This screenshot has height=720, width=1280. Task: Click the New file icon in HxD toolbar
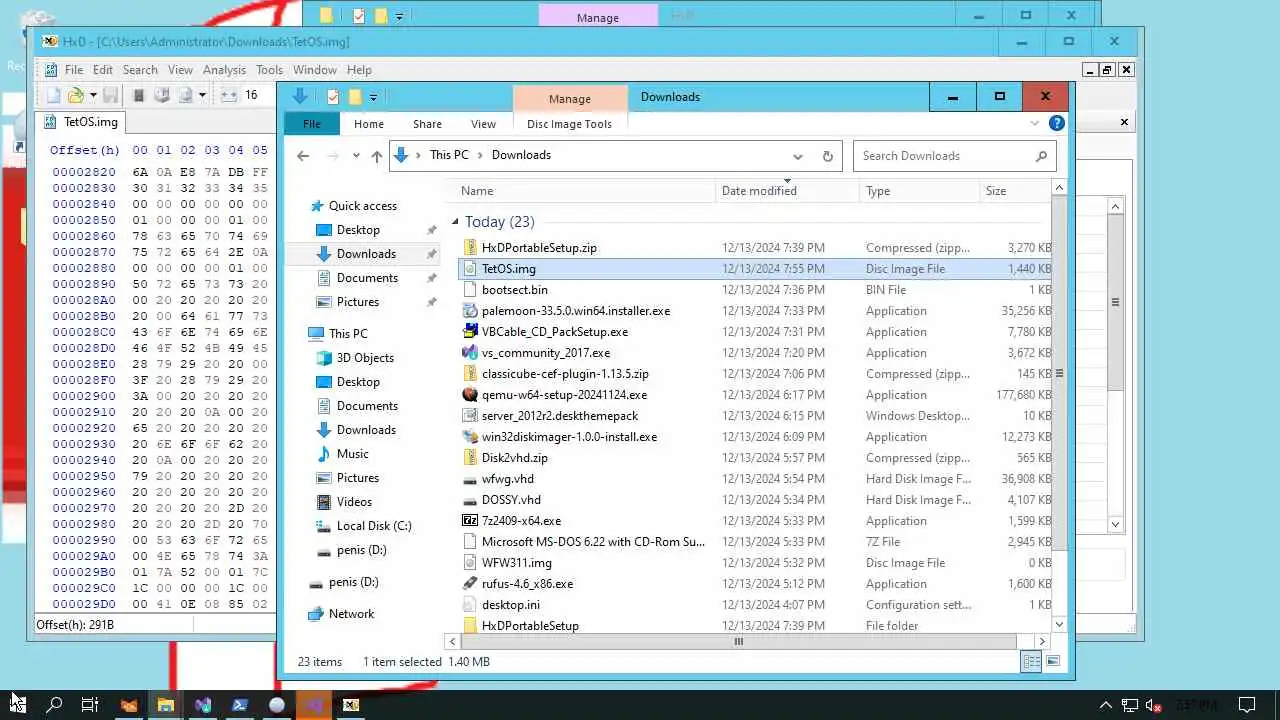click(54, 95)
